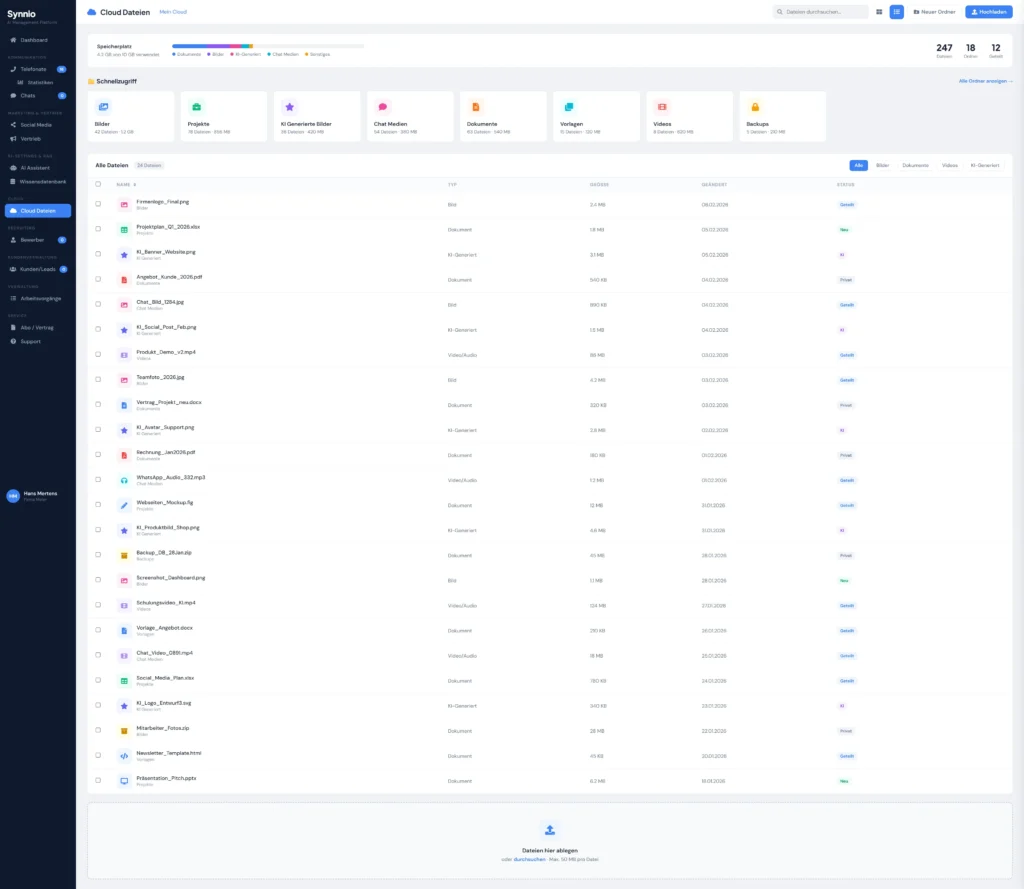
Task: Click the Videos film folder icon
Action: click(x=662, y=107)
